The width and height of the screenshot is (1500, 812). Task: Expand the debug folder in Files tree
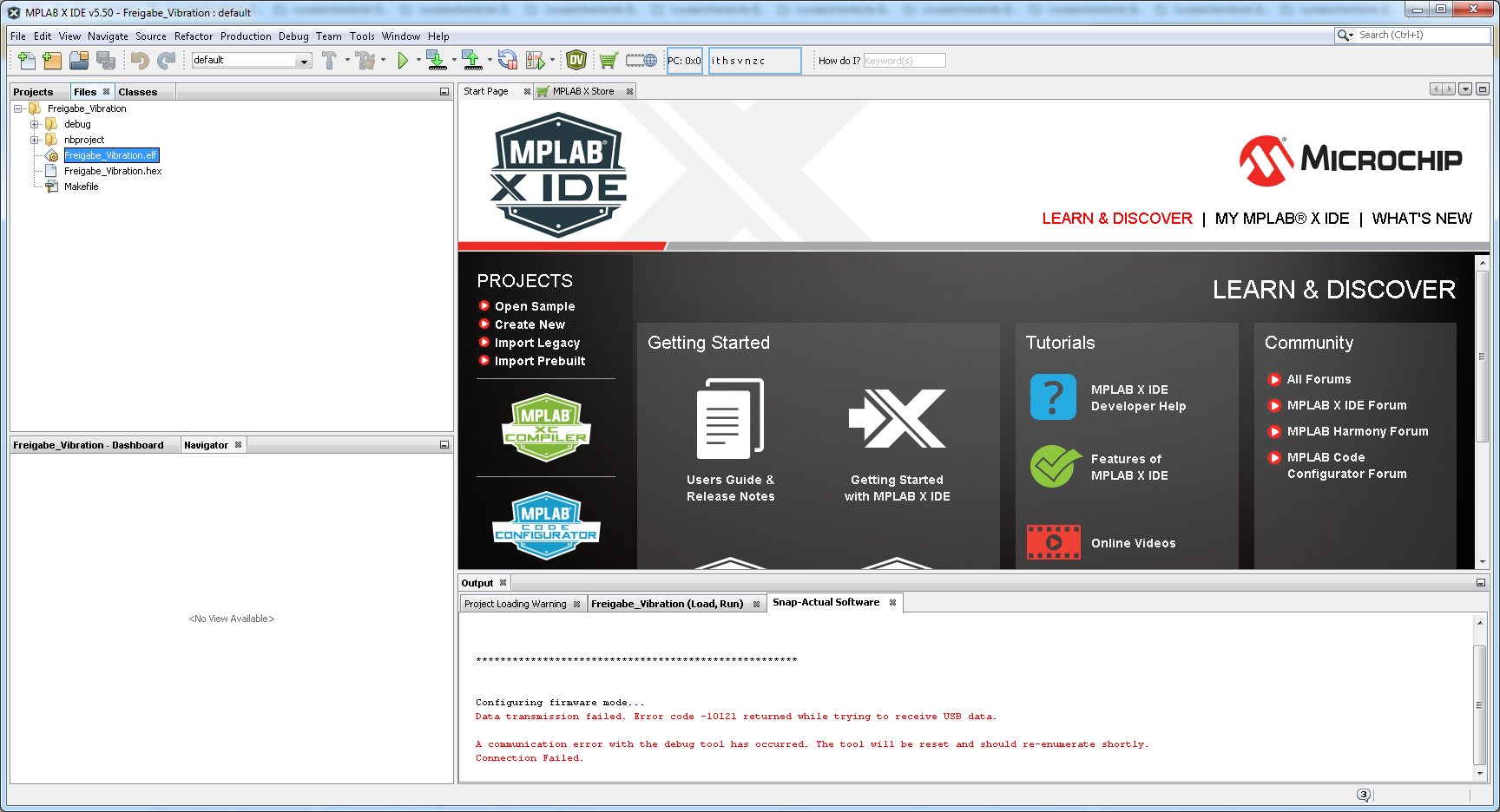[x=35, y=124]
